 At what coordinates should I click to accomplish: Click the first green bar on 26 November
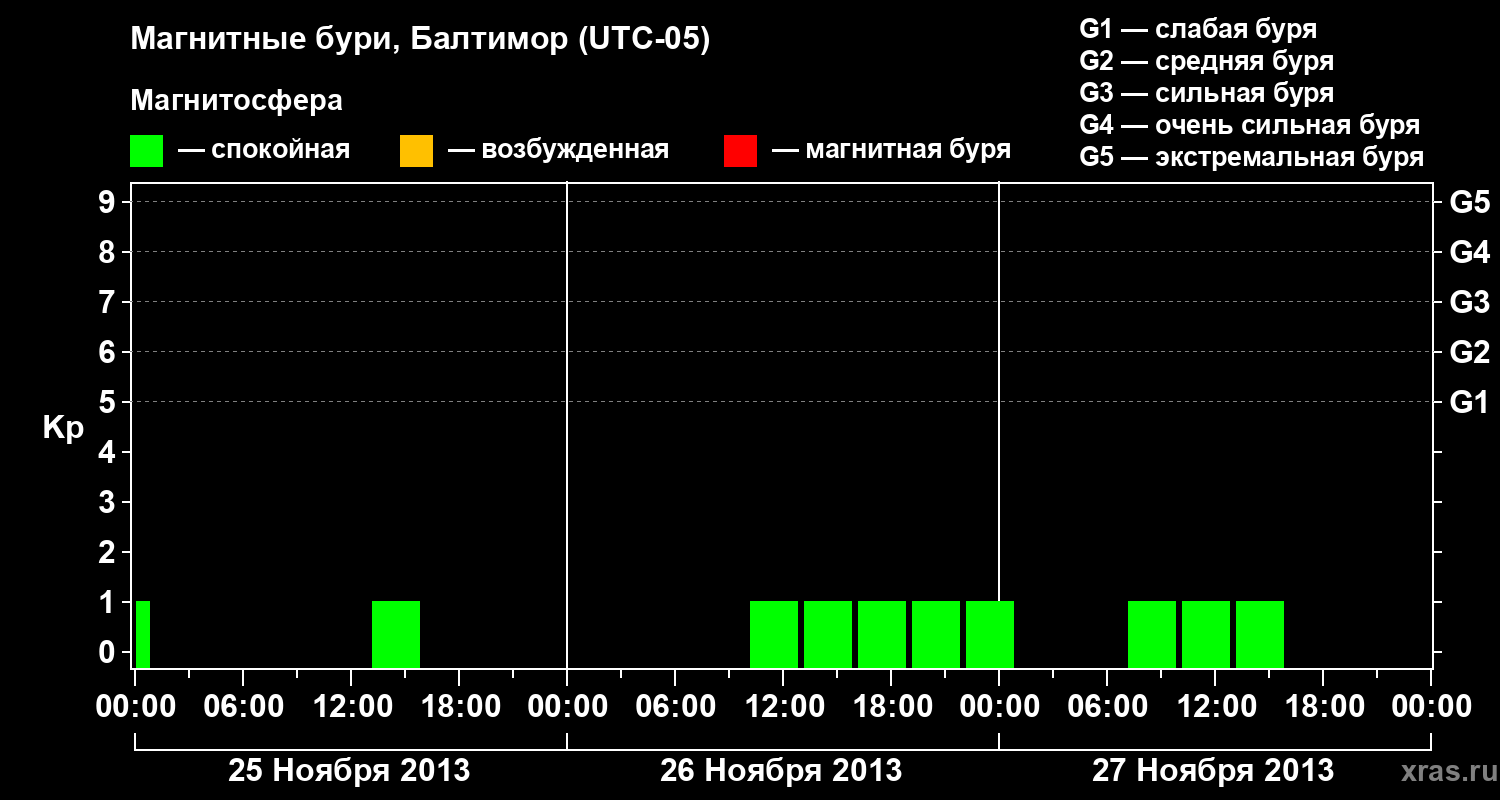774,634
